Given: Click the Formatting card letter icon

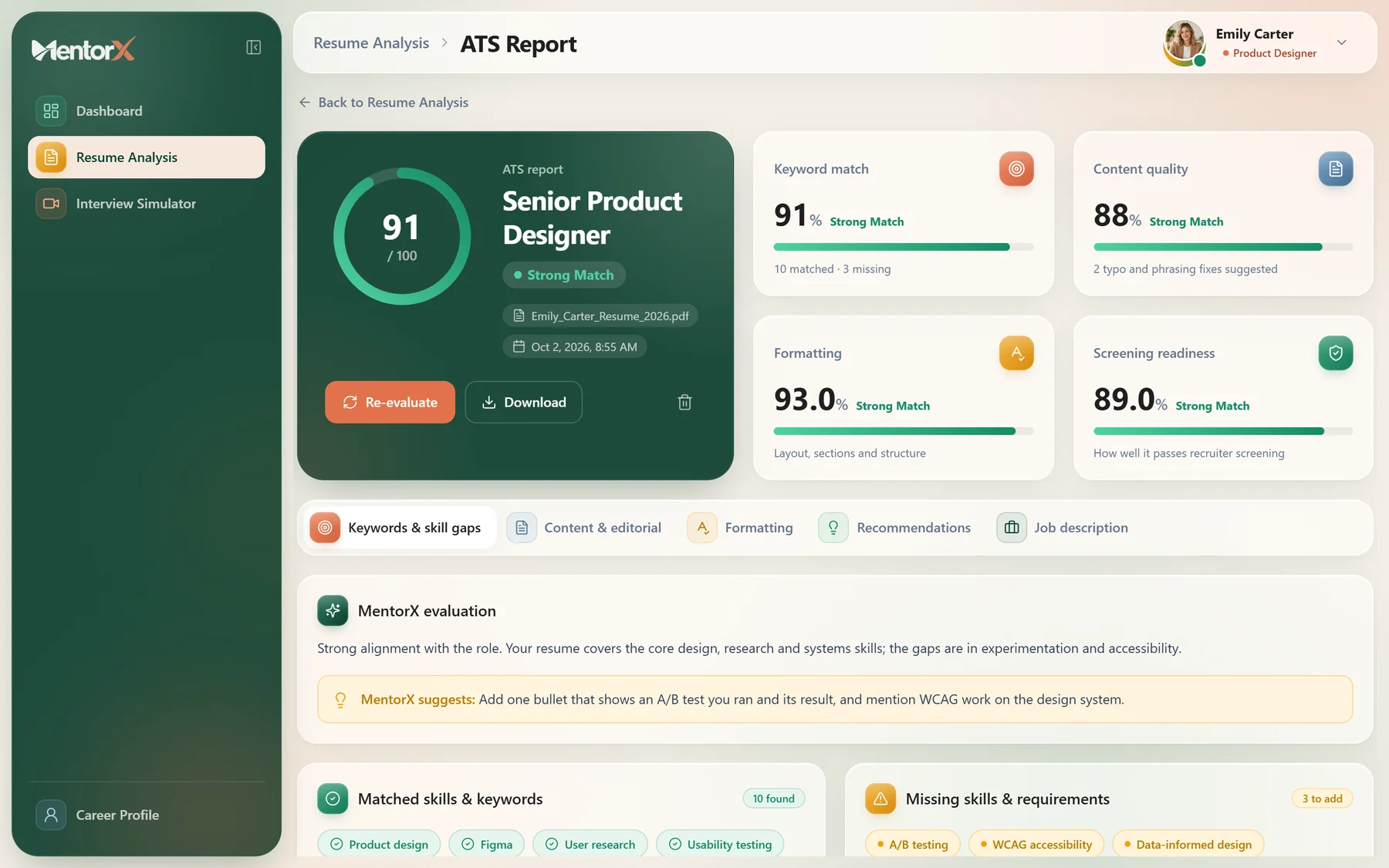Looking at the screenshot, I should coord(1016,353).
